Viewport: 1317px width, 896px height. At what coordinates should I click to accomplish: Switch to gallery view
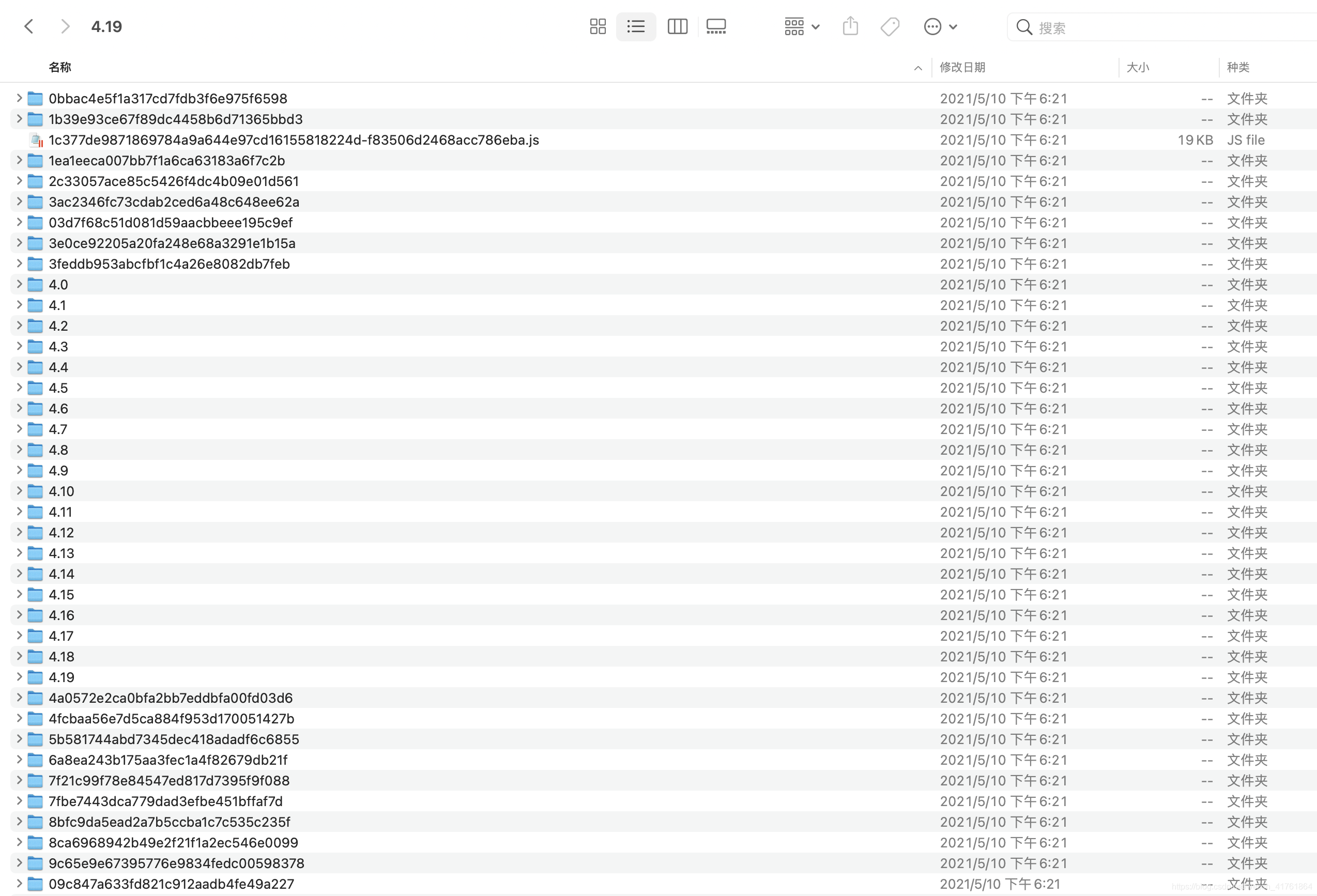click(x=716, y=27)
